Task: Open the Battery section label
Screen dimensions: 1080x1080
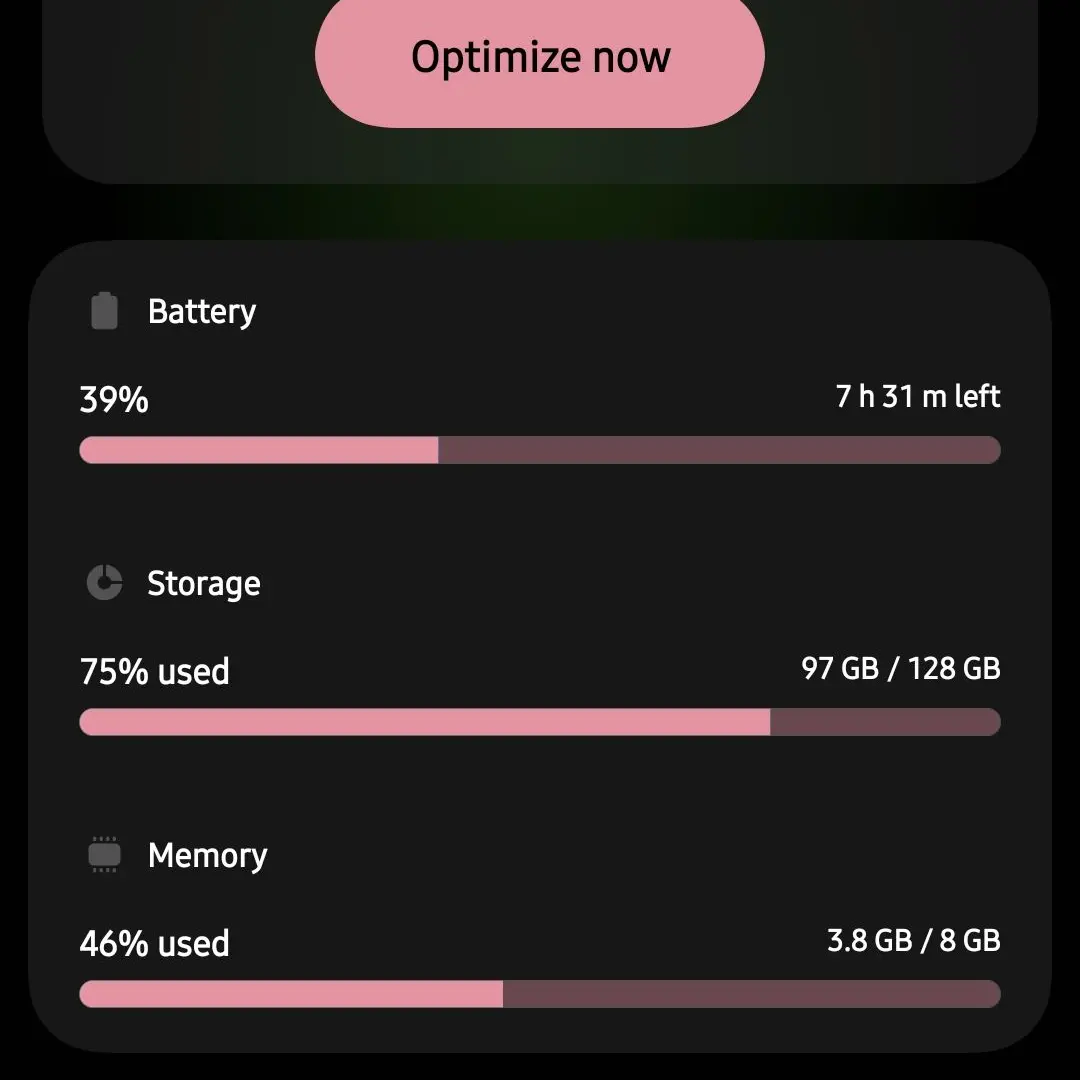Action: (202, 312)
